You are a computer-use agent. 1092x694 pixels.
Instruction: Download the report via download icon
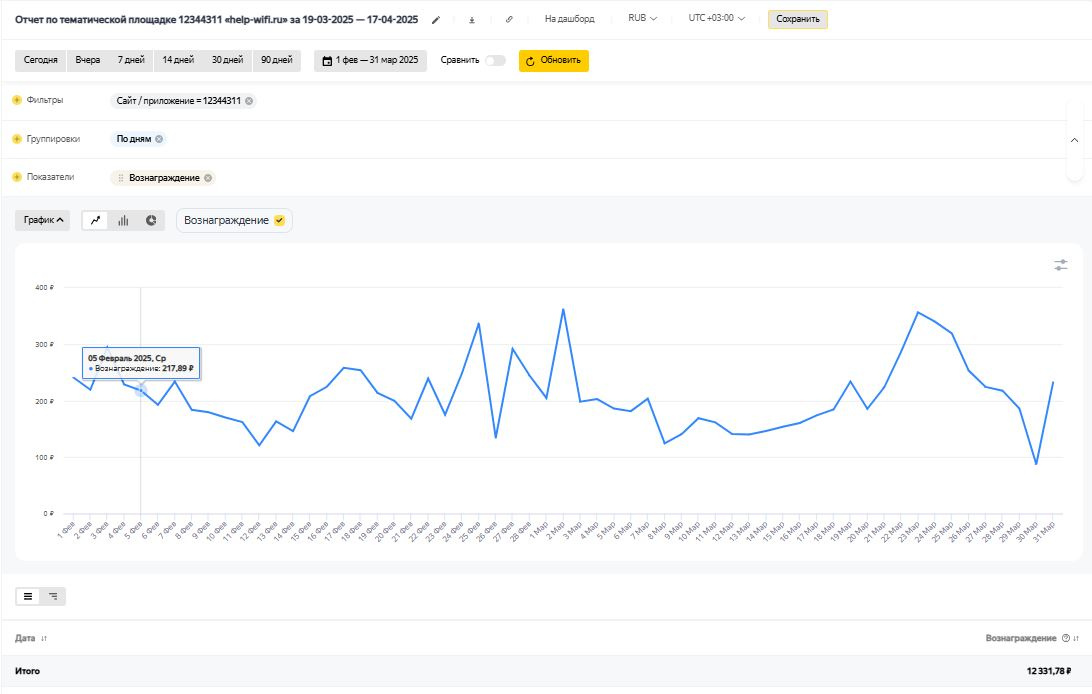pos(472,19)
